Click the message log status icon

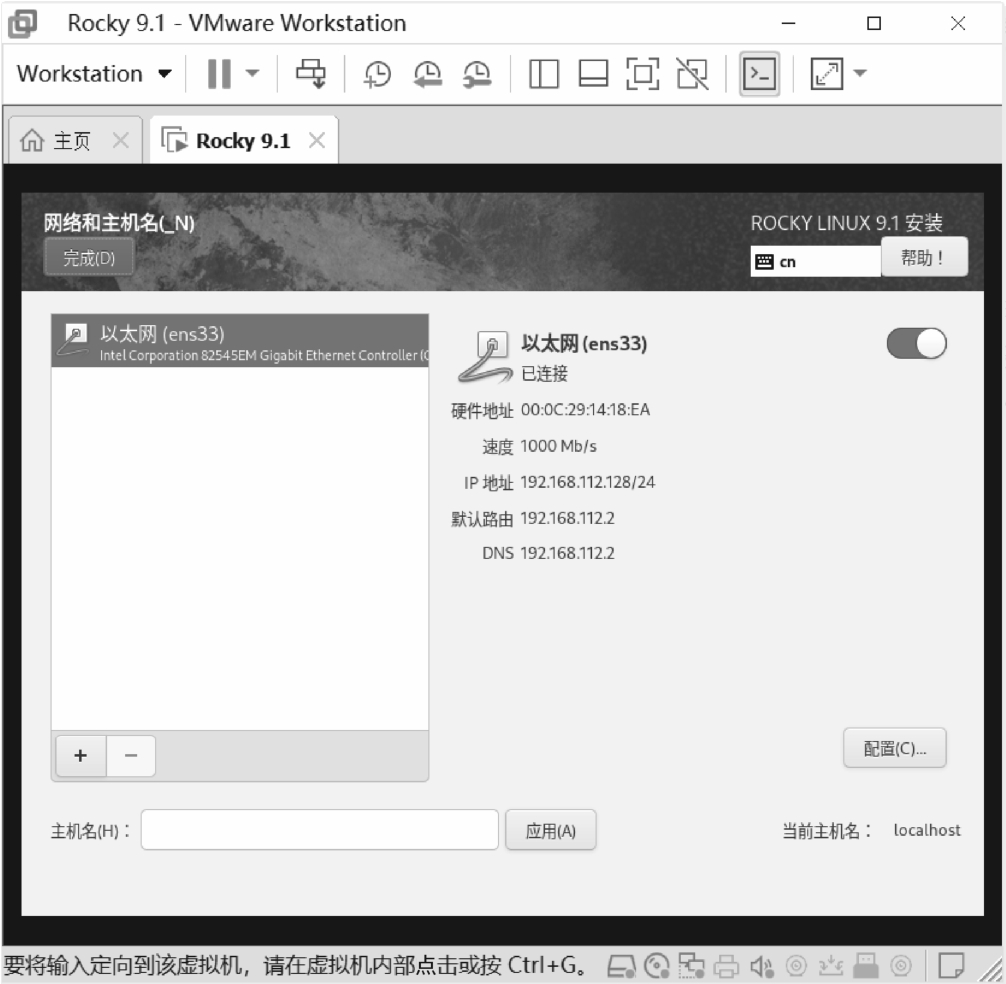[x=950, y=965]
